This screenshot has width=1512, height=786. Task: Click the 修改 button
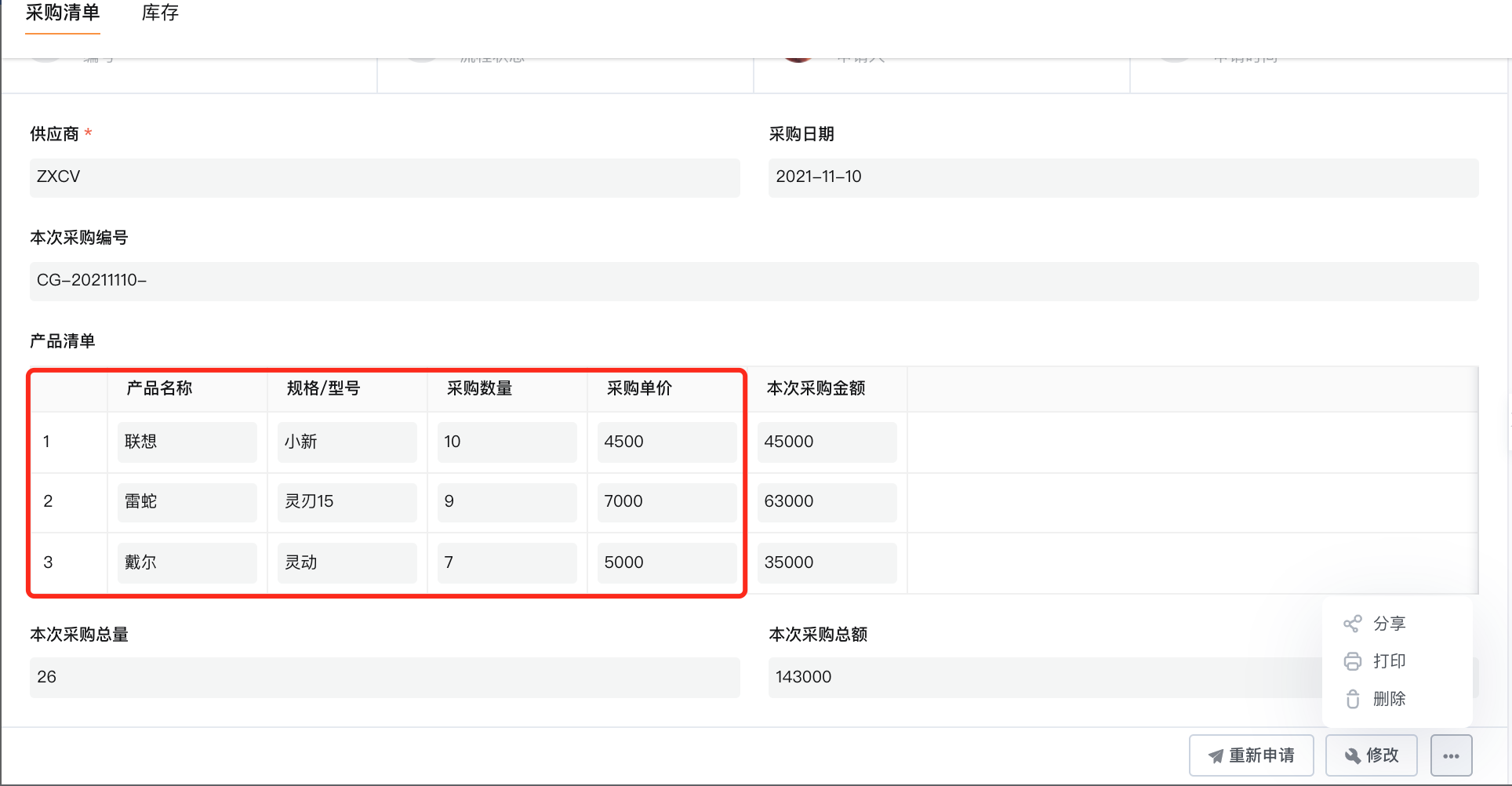pos(1371,755)
